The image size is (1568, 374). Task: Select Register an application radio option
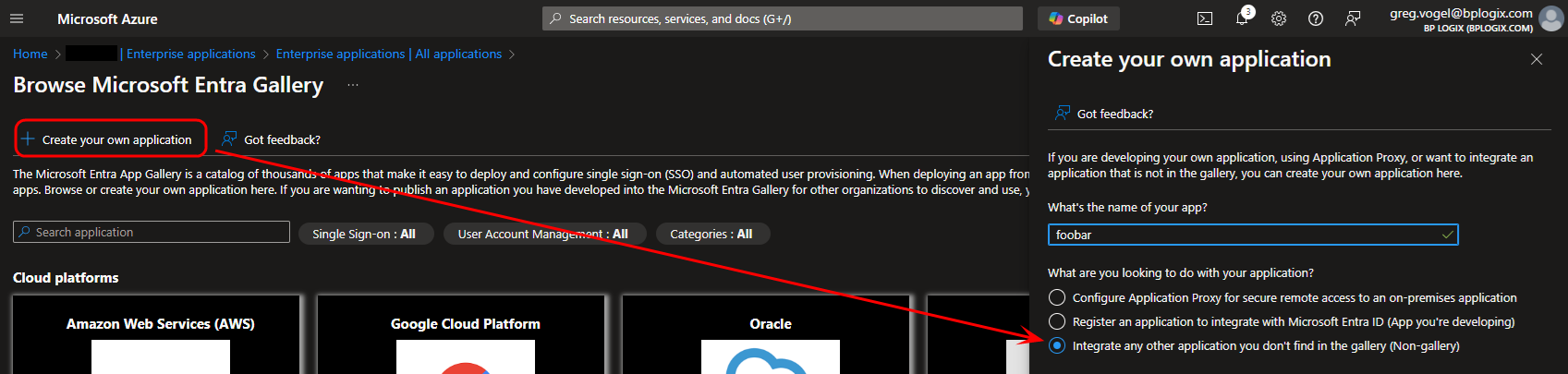click(1057, 321)
